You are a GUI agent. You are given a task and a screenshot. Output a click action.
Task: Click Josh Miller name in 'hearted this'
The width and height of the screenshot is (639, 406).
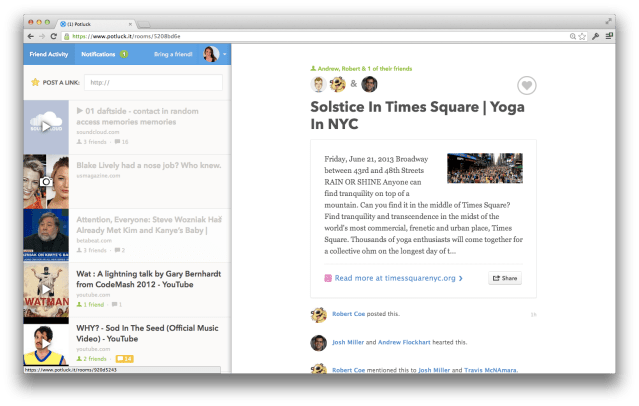348,342
